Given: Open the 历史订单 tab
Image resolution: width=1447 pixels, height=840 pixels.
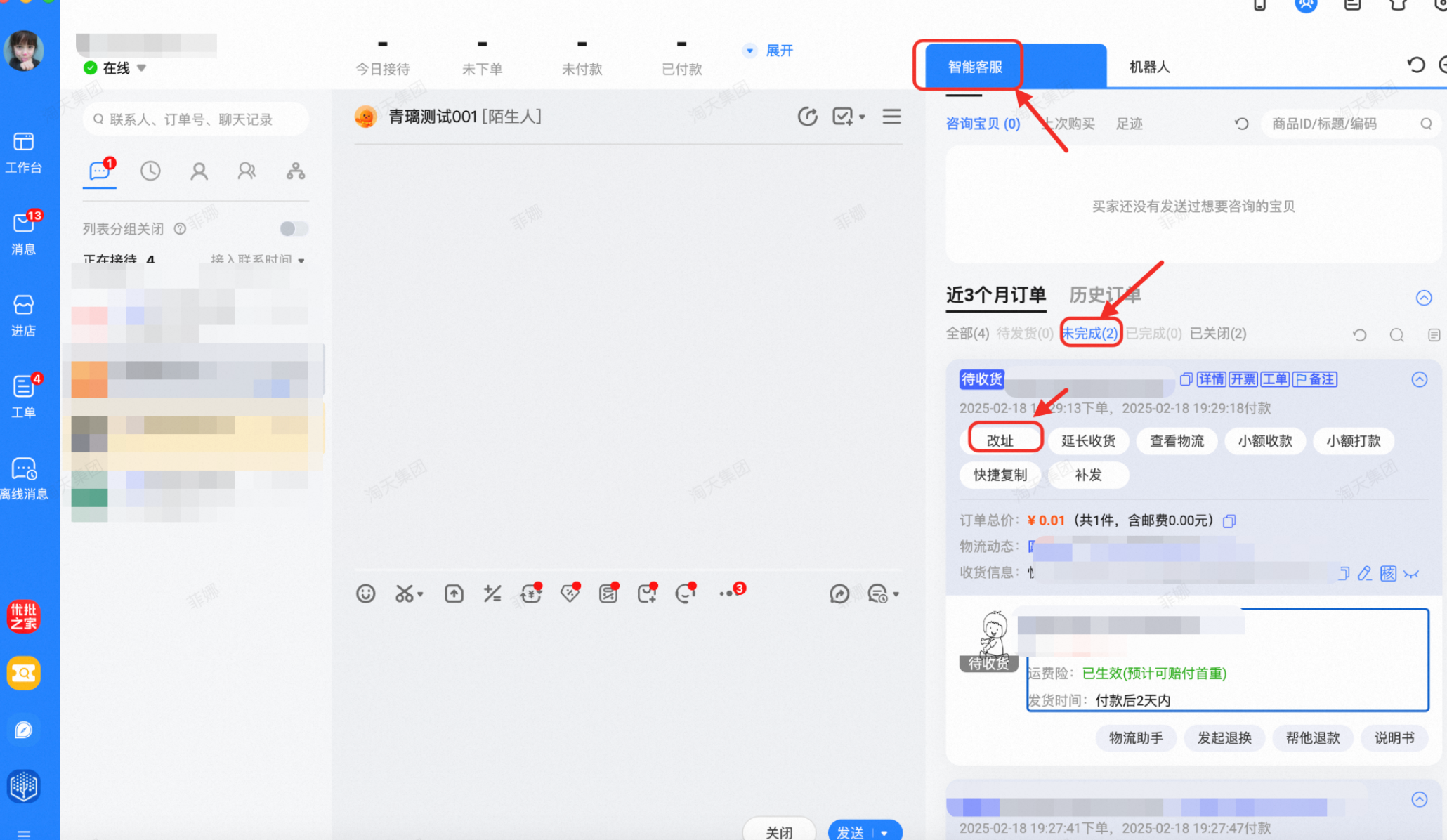Looking at the screenshot, I should [1105, 295].
